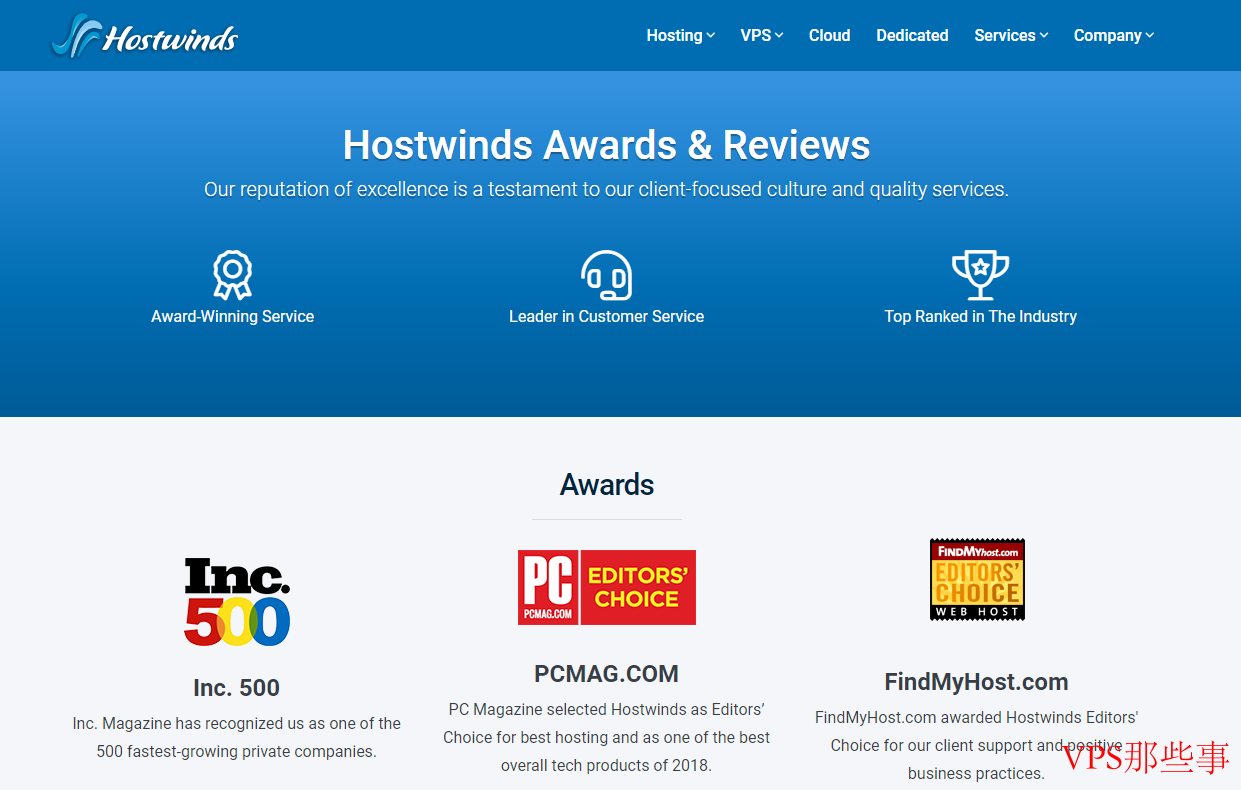
Task: Click the FindMyHost.com award description text
Action: [x=976, y=745]
